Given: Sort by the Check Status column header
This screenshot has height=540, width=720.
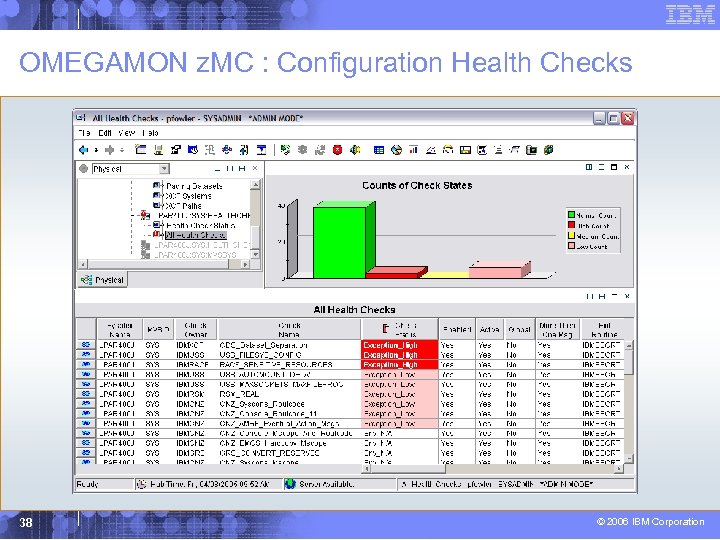Looking at the screenshot, I should [x=400, y=329].
